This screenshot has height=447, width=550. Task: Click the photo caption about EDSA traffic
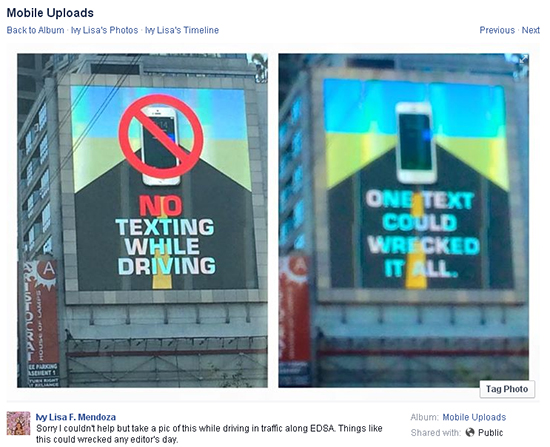coord(209,434)
